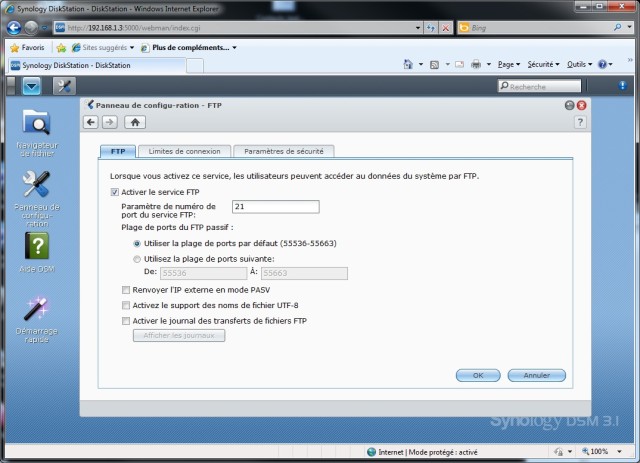640x463 pixels.
Task: Click the FTP port number field
Action: tap(275, 207)
